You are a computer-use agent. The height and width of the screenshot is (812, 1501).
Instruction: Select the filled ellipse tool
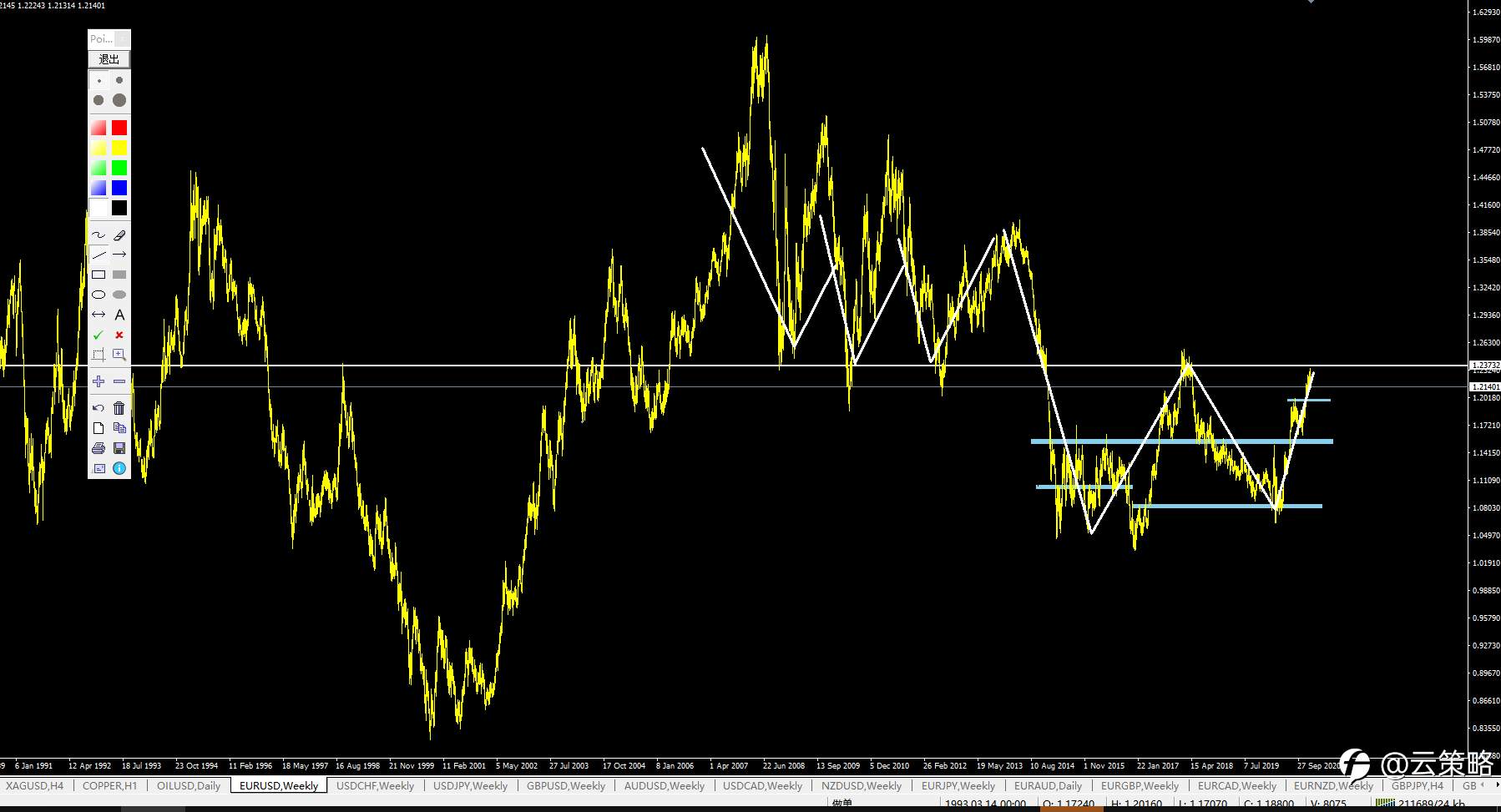[119, 295]
